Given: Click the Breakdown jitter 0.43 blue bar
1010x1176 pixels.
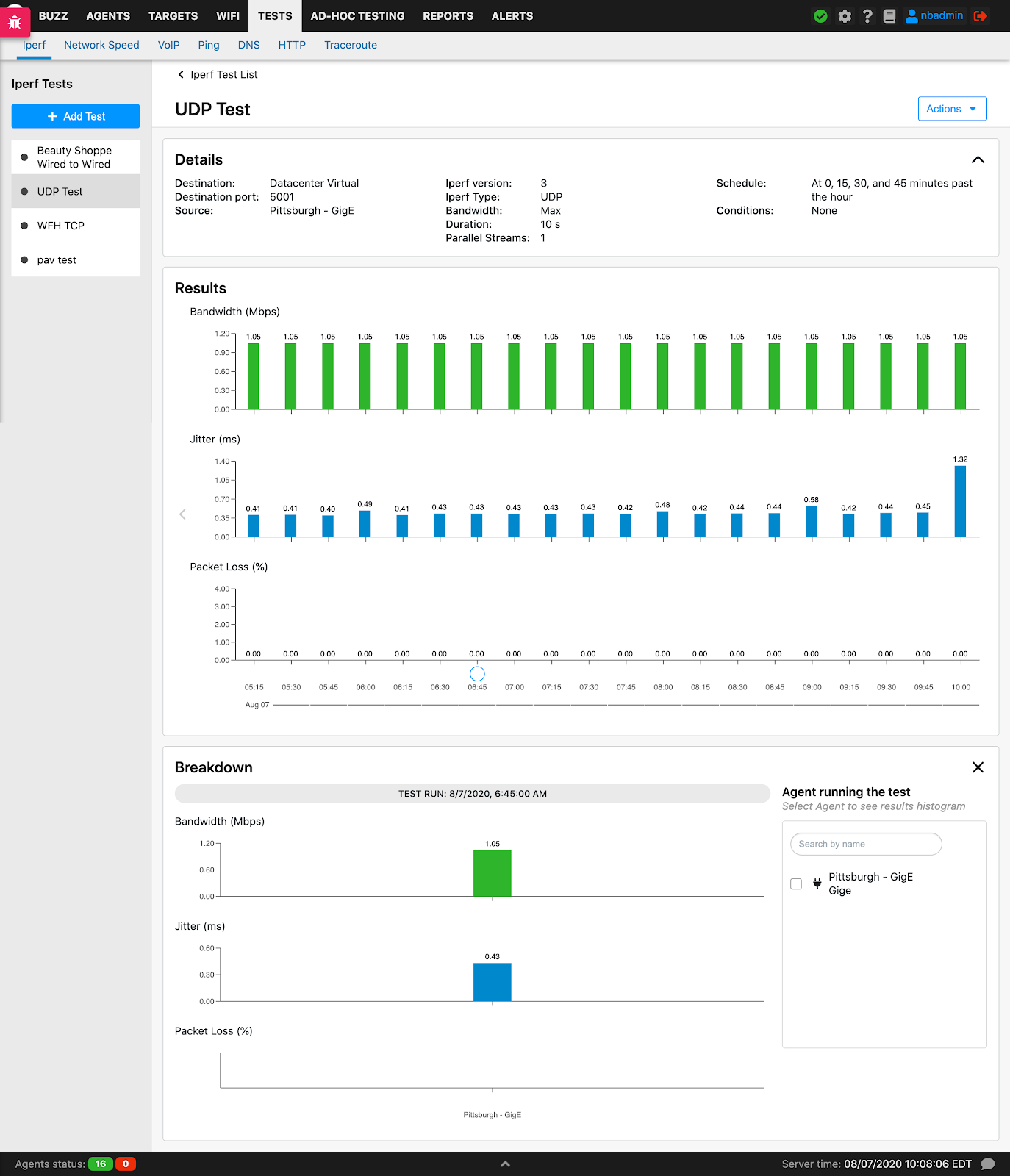Looking at the screenshot, I should [x=493, y=982].
